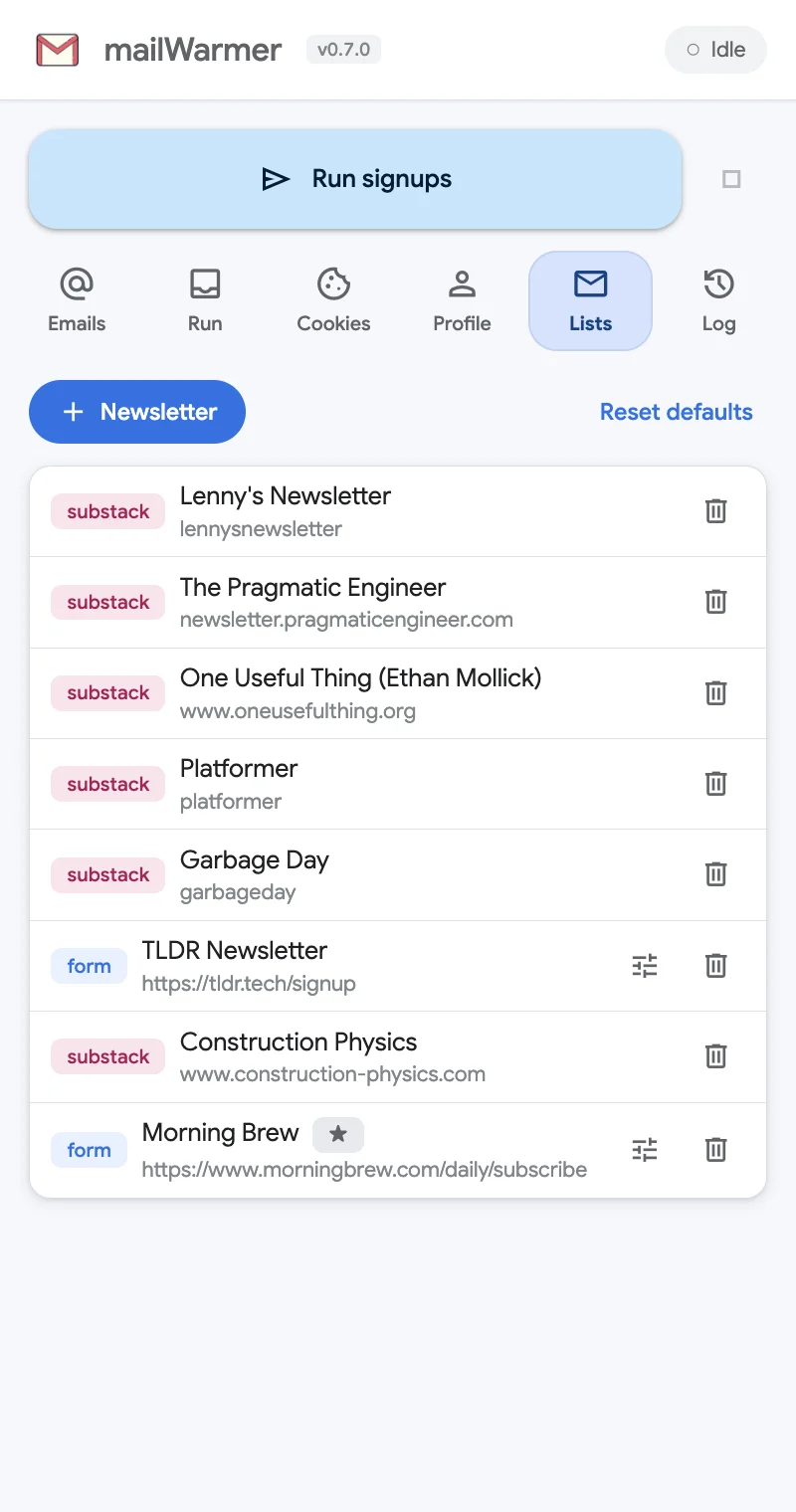
Task: Delete Construction Physics with its trash icon
Action: (715, 1056)
